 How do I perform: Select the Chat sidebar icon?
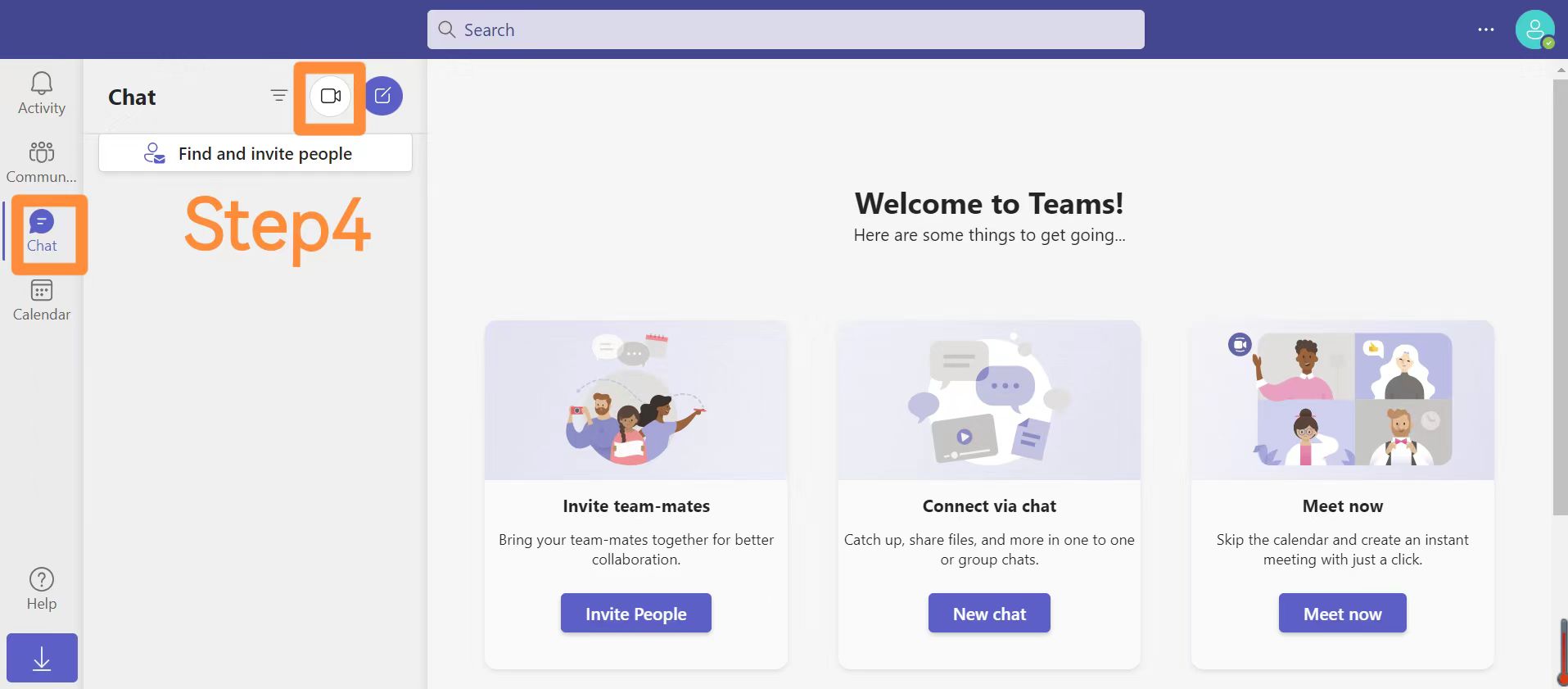(41, 232)
